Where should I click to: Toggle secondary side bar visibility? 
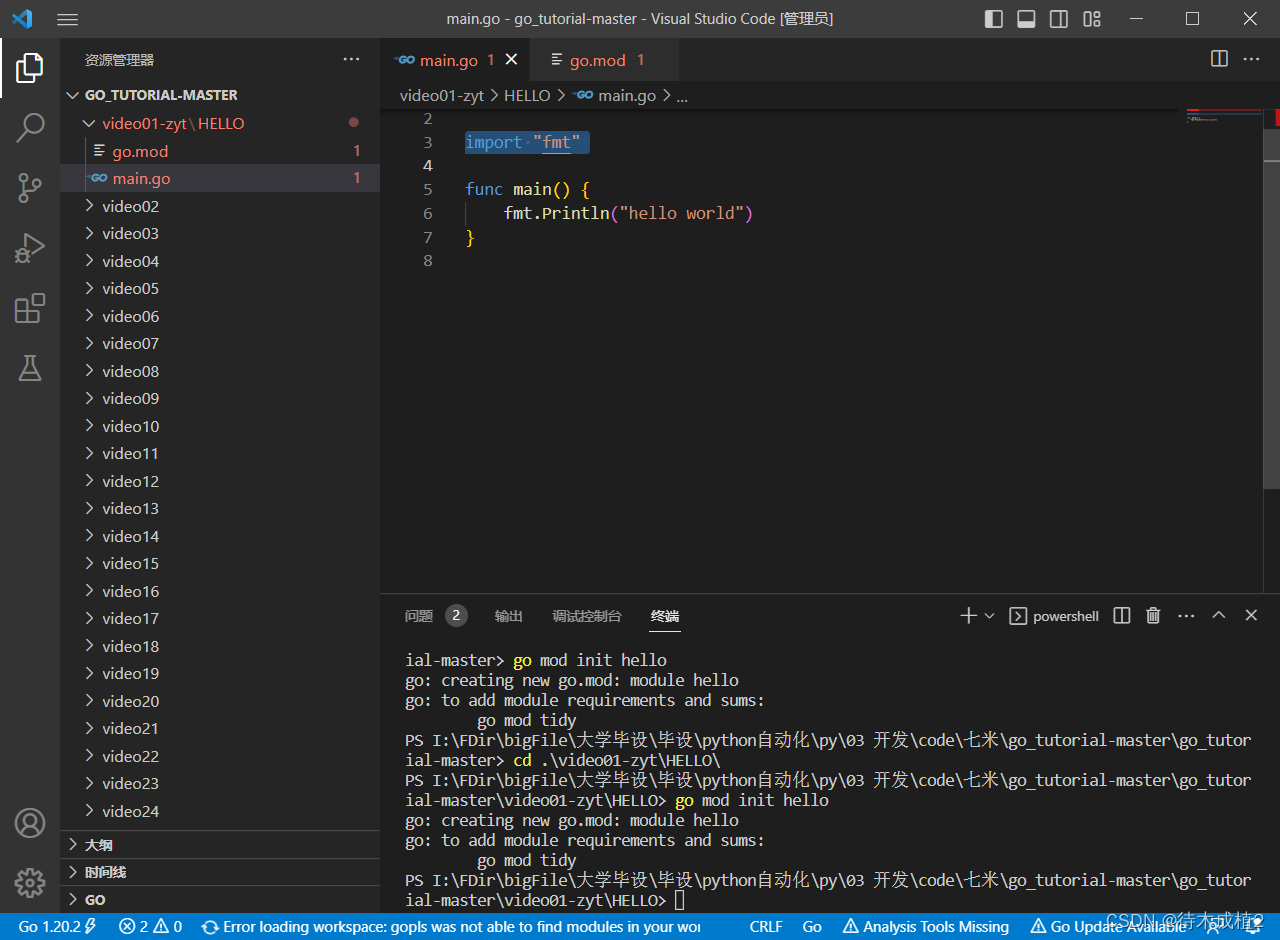[x=1059, y=19]
